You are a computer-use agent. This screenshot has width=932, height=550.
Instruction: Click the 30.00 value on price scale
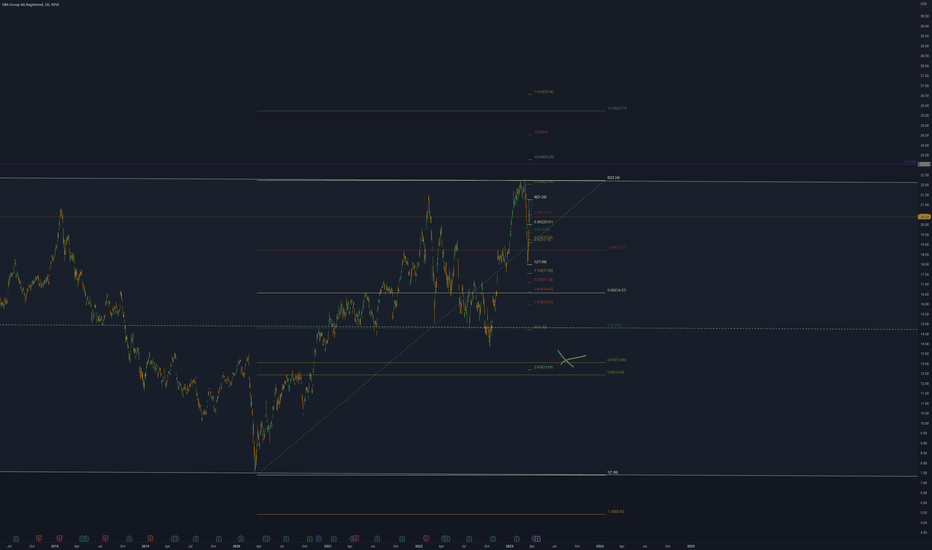pos(924,26)
